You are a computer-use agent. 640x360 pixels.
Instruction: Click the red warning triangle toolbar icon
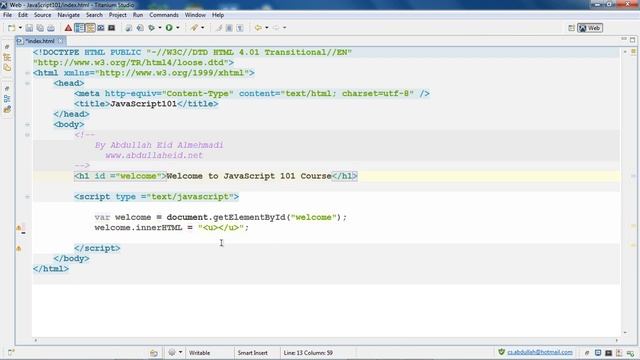(x=68, y=28)
